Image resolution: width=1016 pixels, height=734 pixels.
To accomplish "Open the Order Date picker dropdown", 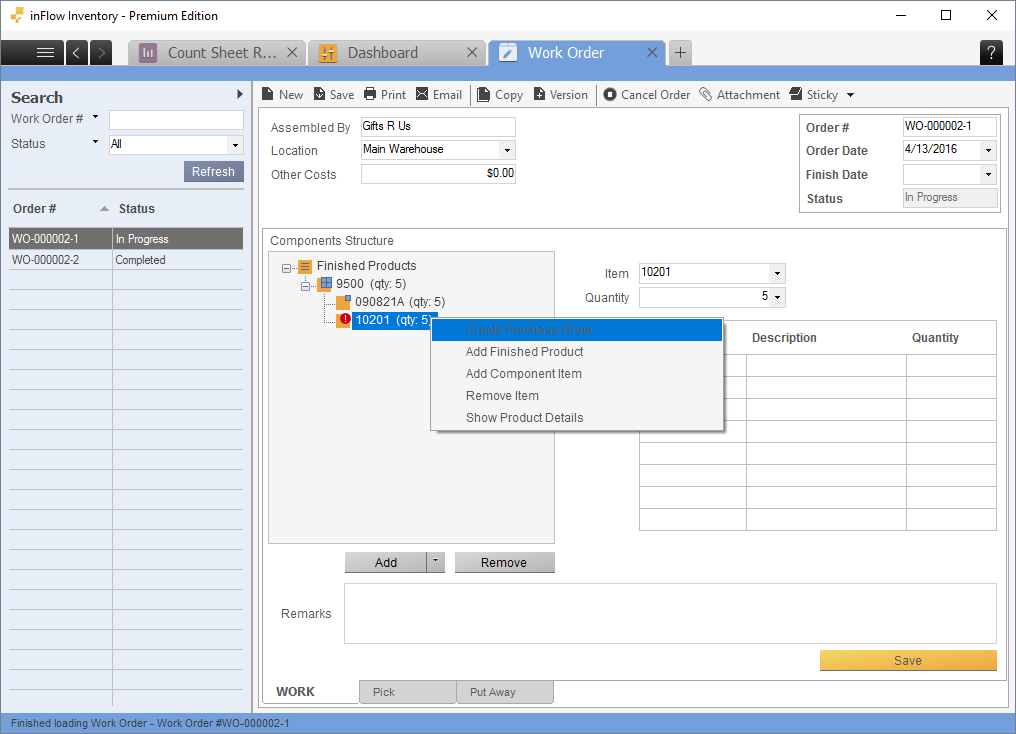I will (x=988, y=150).
